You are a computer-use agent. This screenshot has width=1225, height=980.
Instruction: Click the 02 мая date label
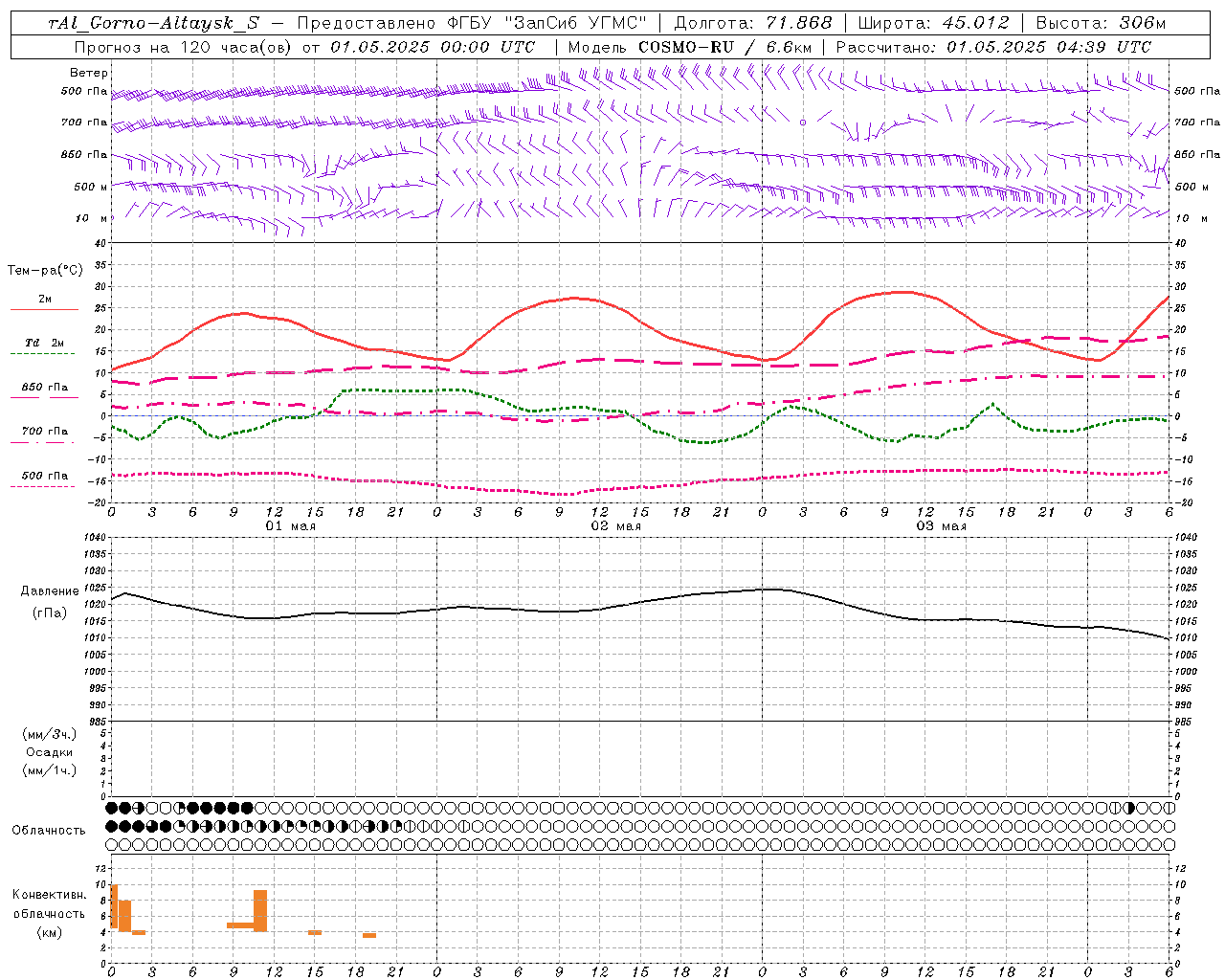(615, 526)
